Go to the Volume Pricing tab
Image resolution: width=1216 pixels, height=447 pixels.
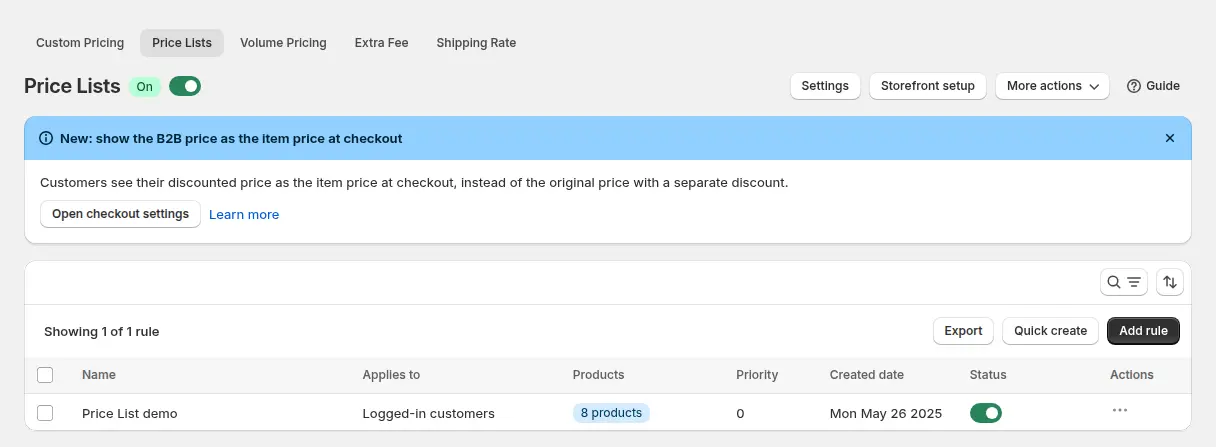coord(283,43)
